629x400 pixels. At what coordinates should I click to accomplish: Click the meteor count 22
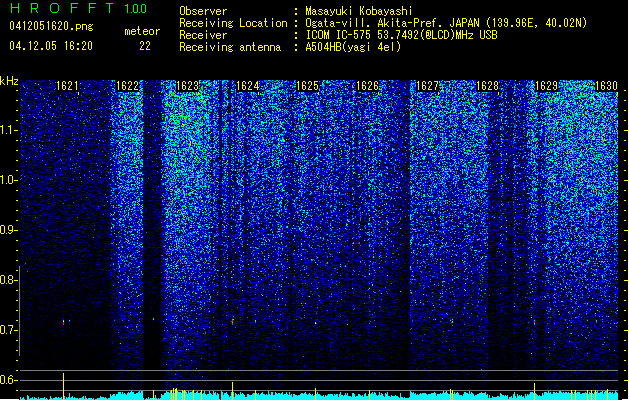[x=145, y=46]
